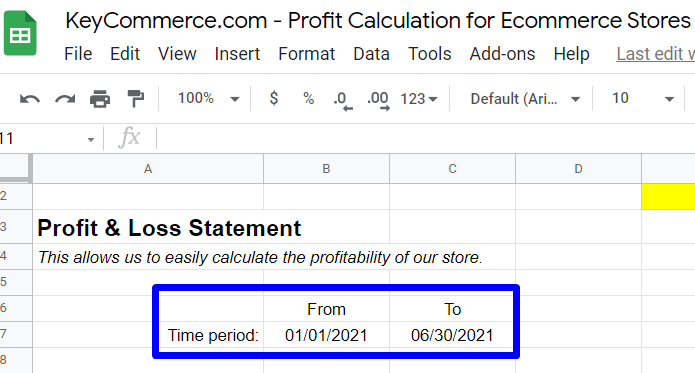Print the spreadsheet

coord(100,99)
